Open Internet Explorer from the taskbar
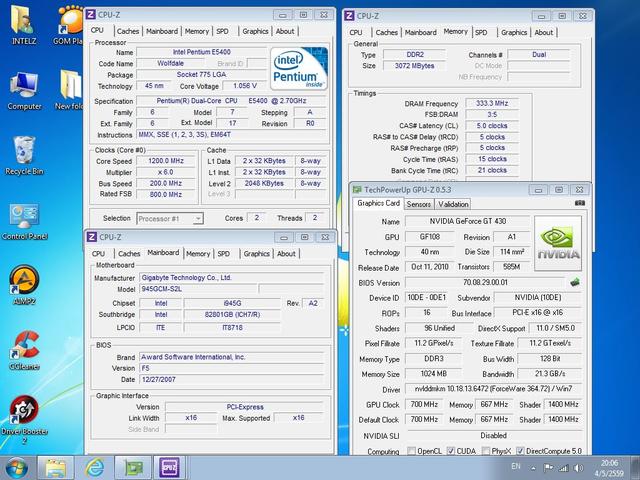 [94, 468]
